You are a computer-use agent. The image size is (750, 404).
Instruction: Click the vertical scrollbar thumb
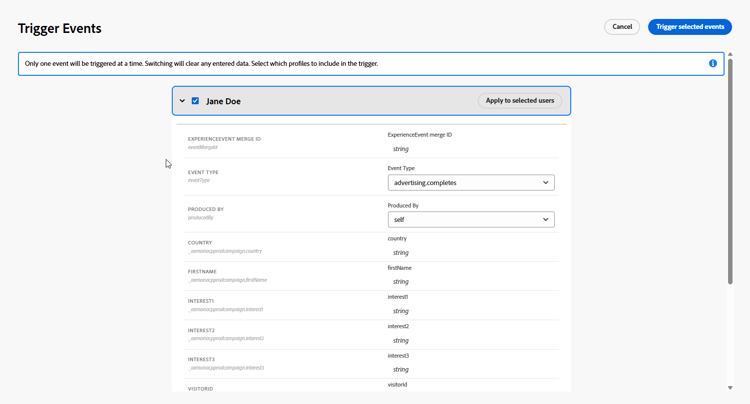click(730, 171)
